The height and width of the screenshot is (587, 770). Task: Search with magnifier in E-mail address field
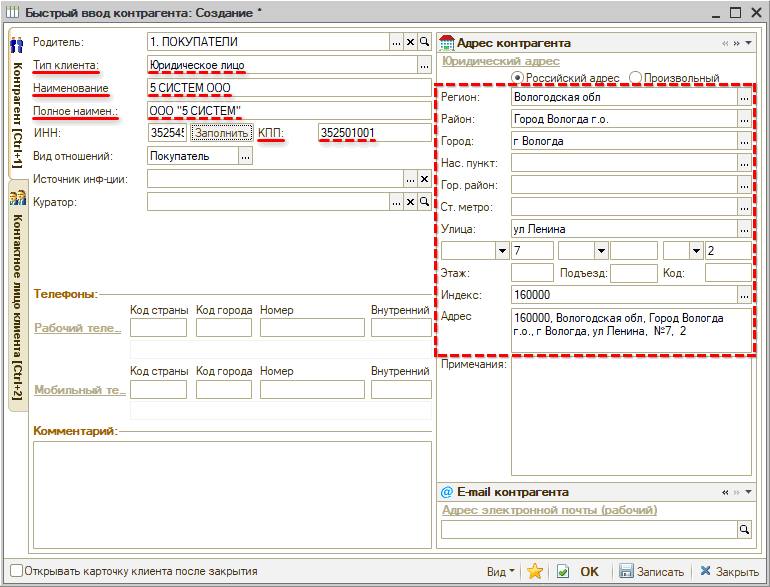click(x=744, y=529)
